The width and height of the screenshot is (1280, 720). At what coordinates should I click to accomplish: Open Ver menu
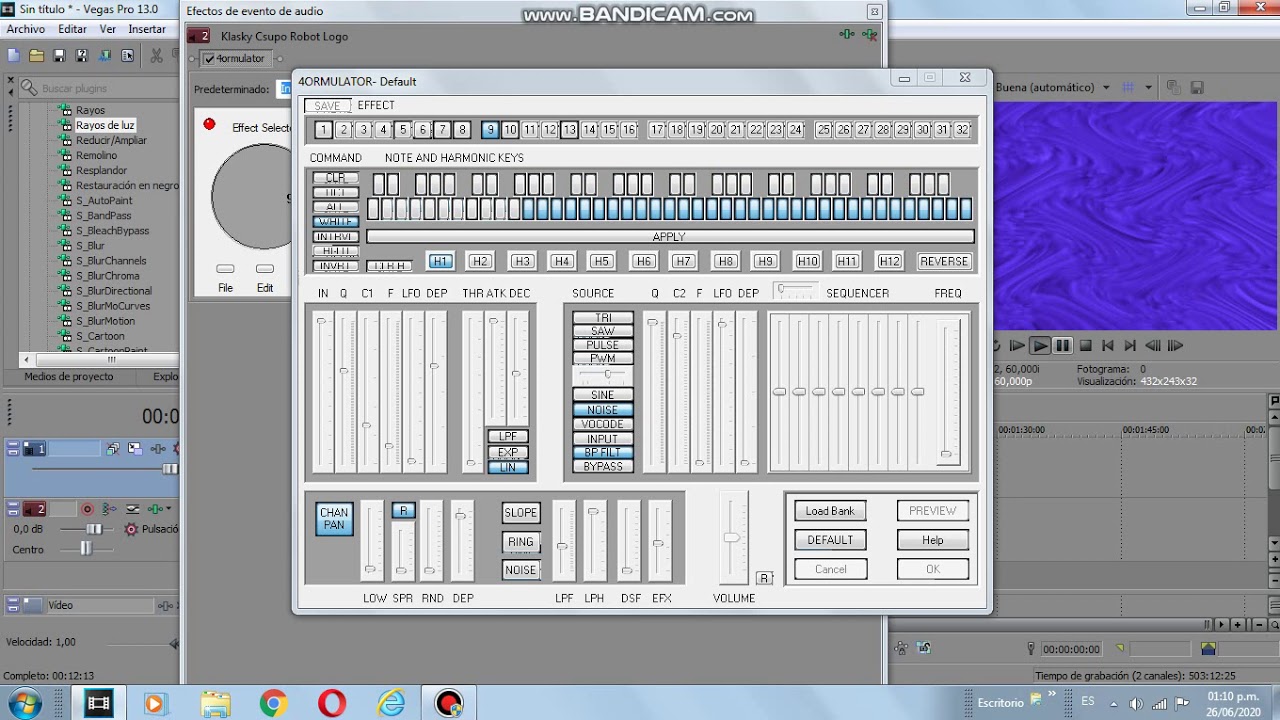coord(108,29)
